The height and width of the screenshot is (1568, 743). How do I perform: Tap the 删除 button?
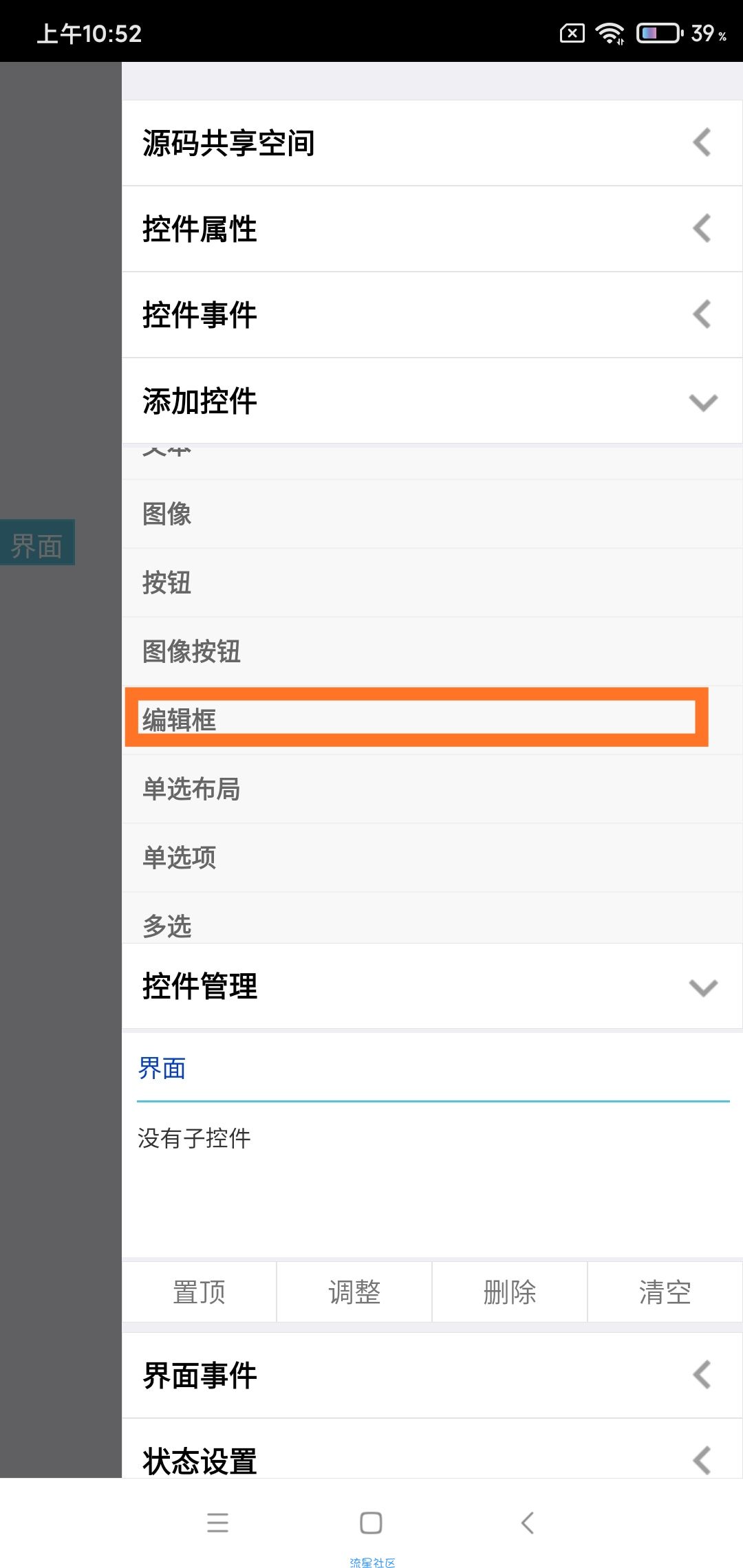(x=510, y=1292)
